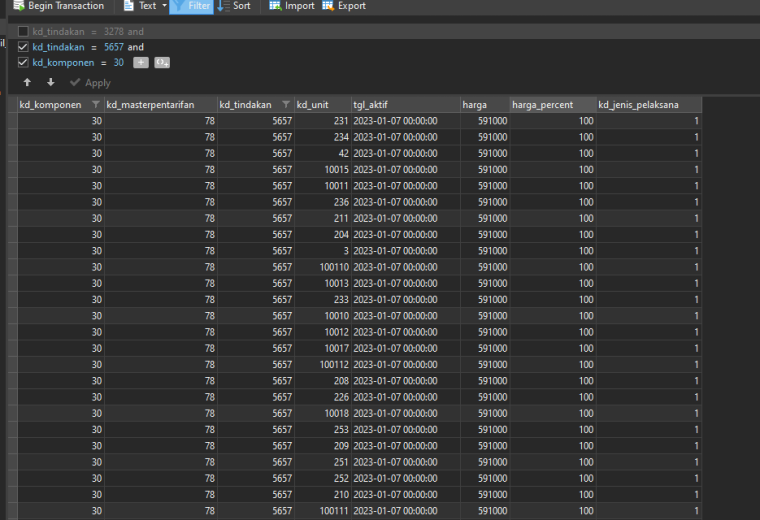Expand the Text button dropdown arrow
Screen dimensions: 760x520
point(164,6)
